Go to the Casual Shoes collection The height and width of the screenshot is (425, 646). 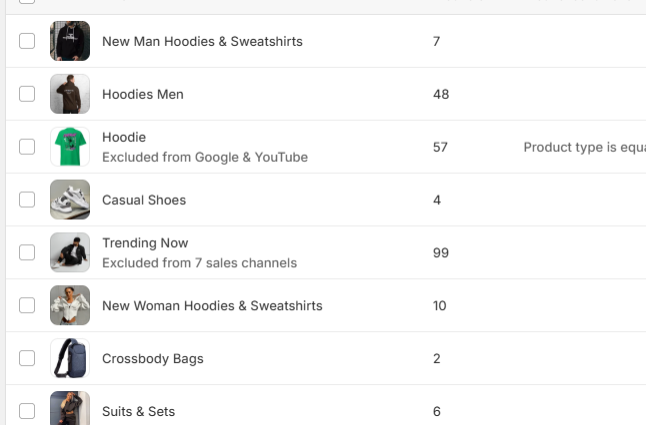point(144,200)
